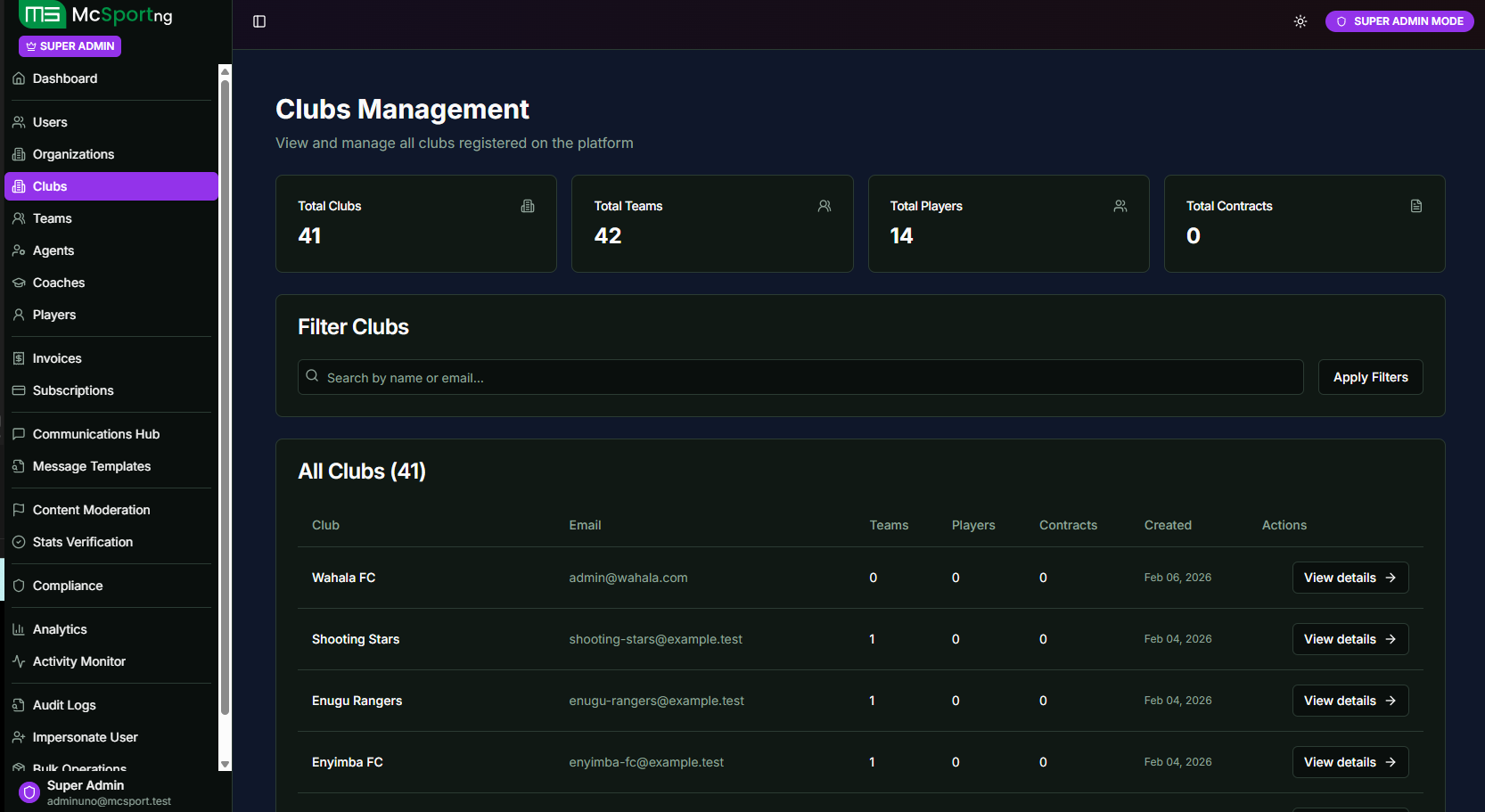Go to Communications Hub in sidebar
This screenshot has height=812, width=1485.
click(x=95, y=434)
